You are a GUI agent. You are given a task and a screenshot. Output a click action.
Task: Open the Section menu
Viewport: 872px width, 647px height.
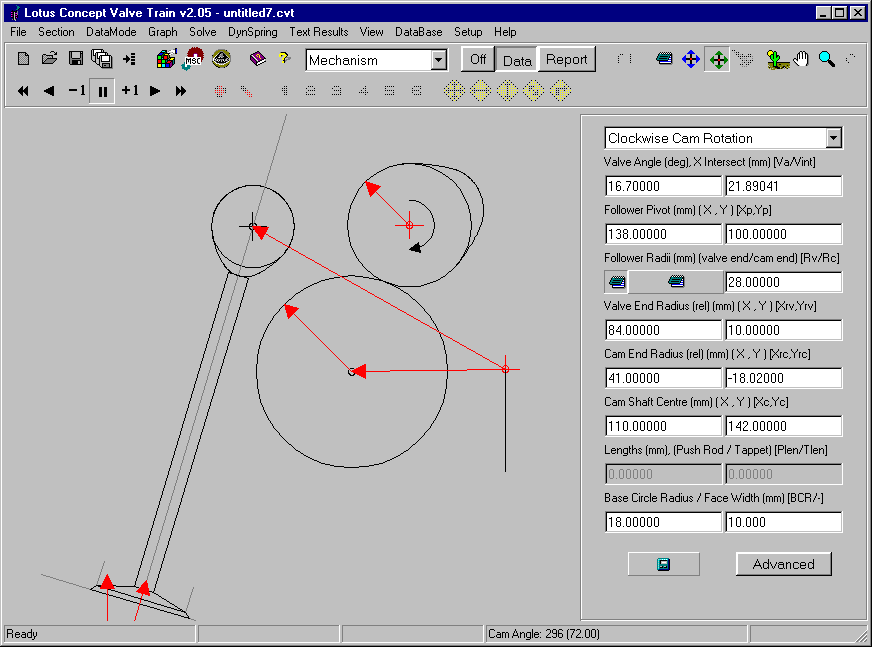pos(56,32)
